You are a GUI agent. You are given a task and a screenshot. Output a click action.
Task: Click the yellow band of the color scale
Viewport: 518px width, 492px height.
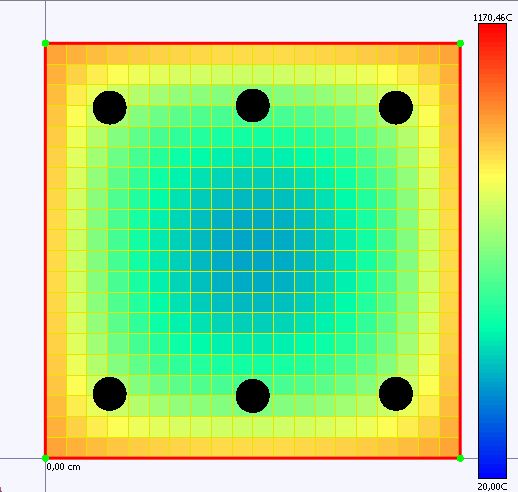pyautogui.click(x=493, y=173)
